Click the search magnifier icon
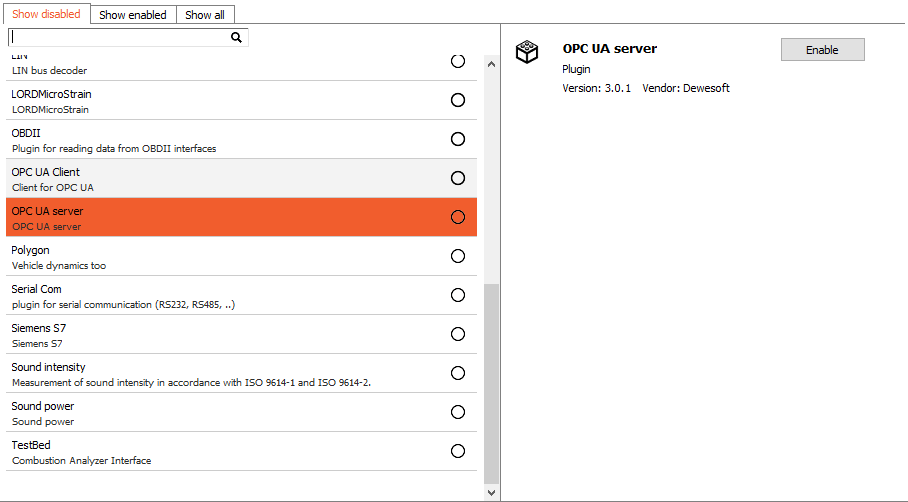Viewport: 908px width, 502px height. [x=236, y=38]
